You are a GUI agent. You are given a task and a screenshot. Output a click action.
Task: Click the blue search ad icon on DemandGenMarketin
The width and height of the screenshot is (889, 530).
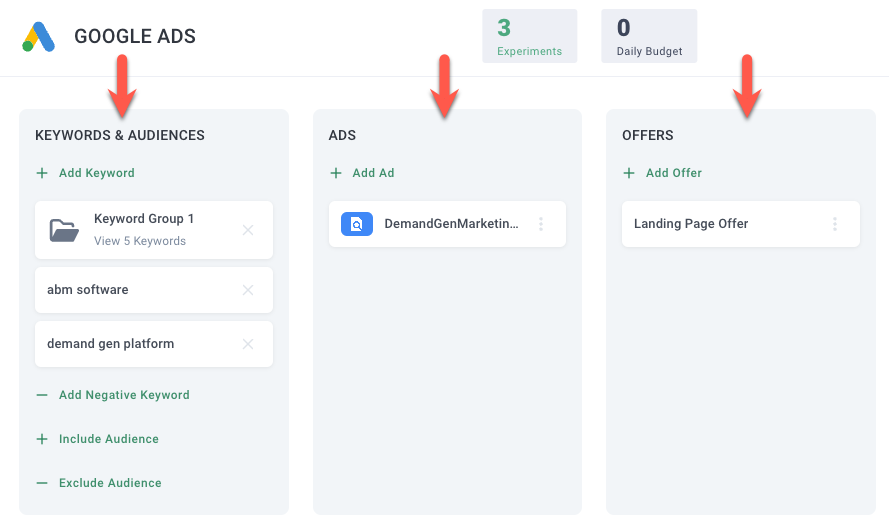[357, 224]
